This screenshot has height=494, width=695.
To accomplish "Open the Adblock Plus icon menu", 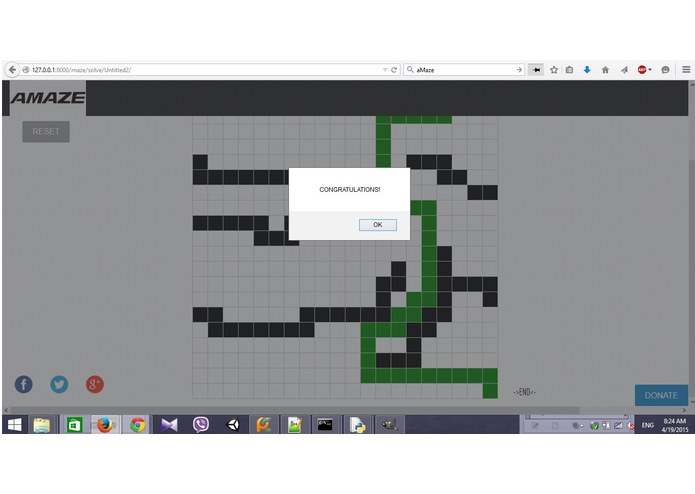I will (644, 70).
